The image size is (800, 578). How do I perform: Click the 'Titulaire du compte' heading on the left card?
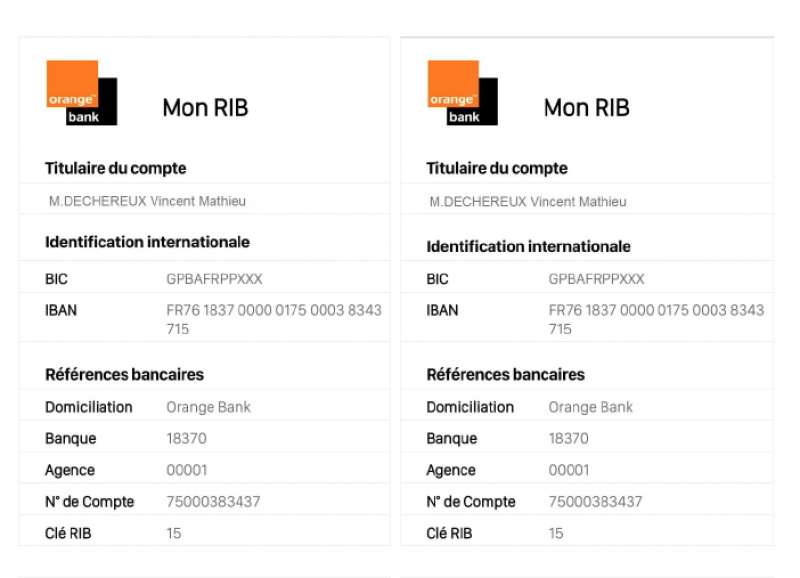tap(115, 169)
